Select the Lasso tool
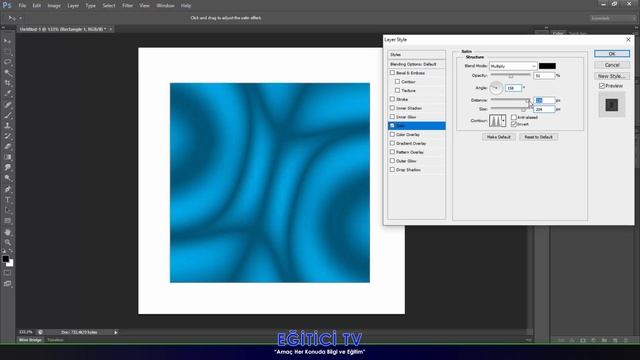Screen dimensions: 640x360 point(7,62)
